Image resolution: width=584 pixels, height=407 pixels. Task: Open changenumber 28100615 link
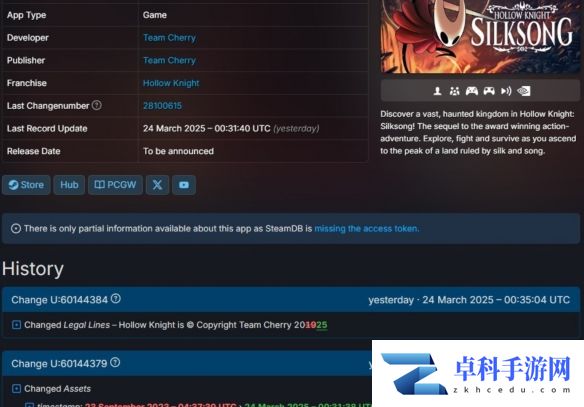(162, 106)
